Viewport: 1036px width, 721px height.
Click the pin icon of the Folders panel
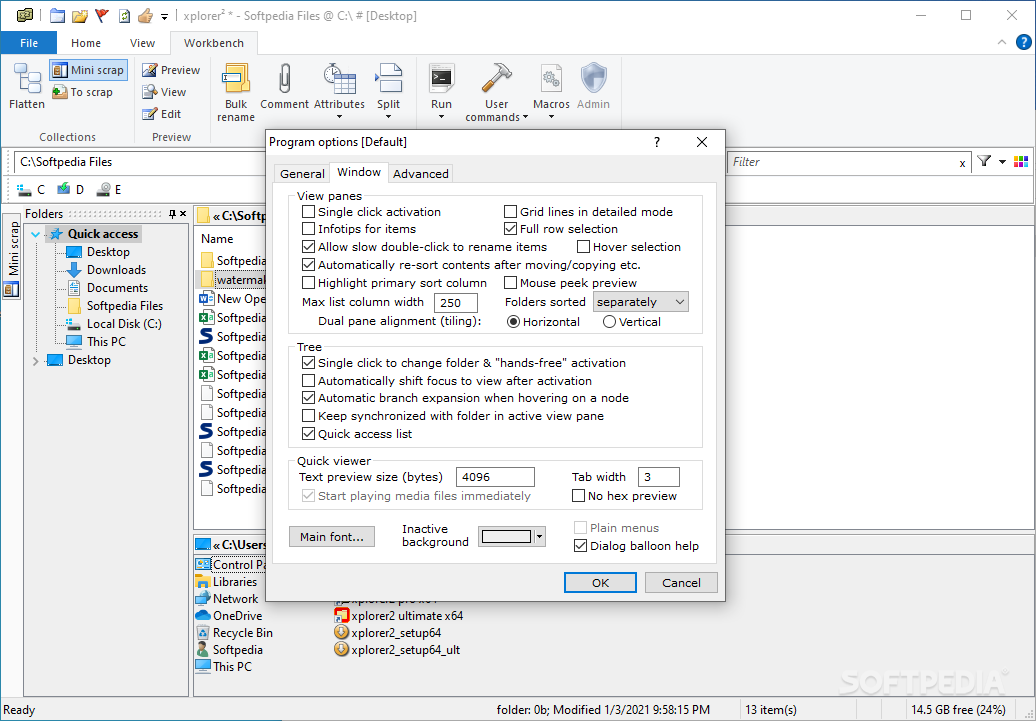click(172, 213)
